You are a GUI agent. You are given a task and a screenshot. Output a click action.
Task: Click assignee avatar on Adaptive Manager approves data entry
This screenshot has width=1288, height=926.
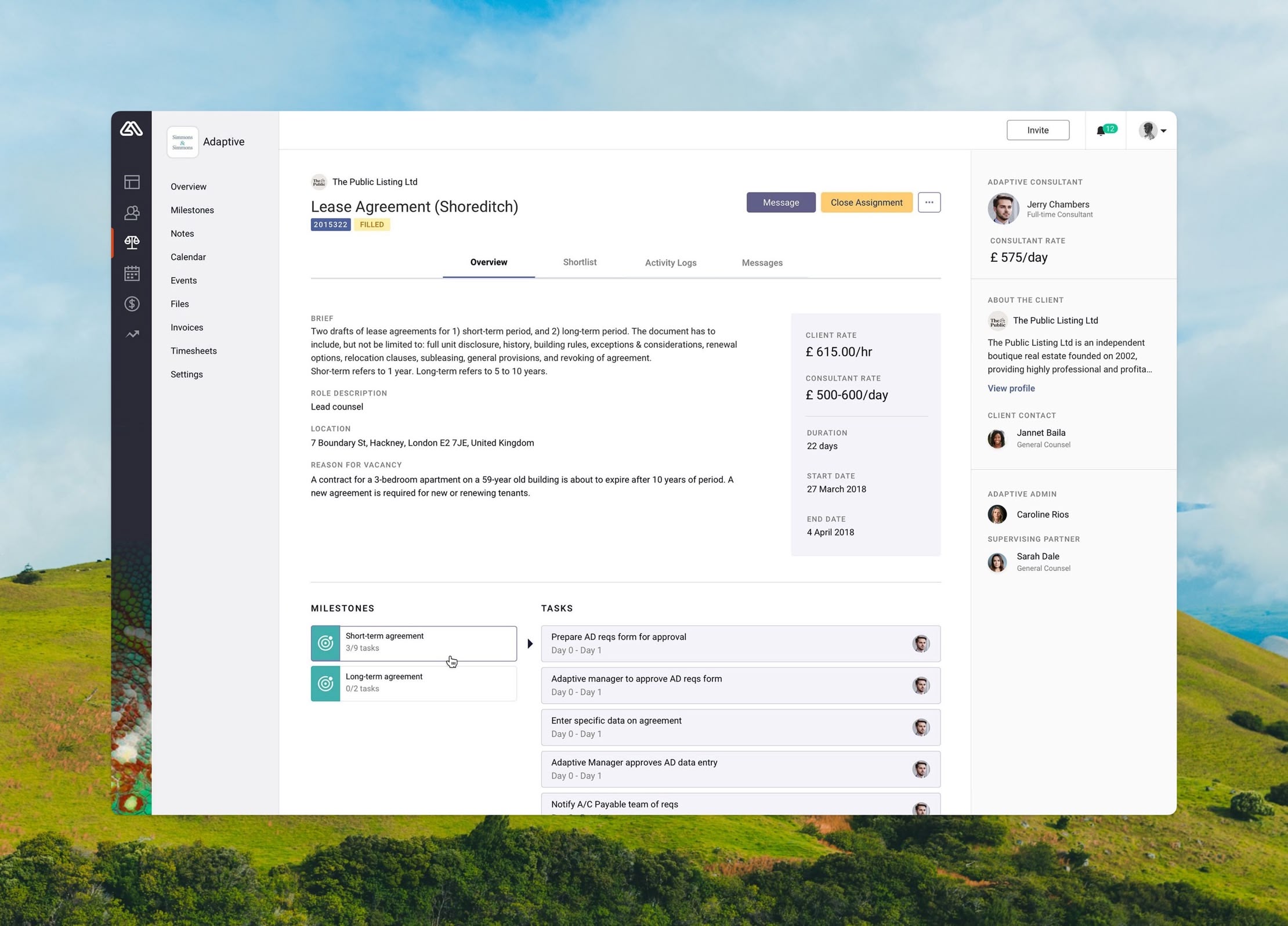pos(921,769)
